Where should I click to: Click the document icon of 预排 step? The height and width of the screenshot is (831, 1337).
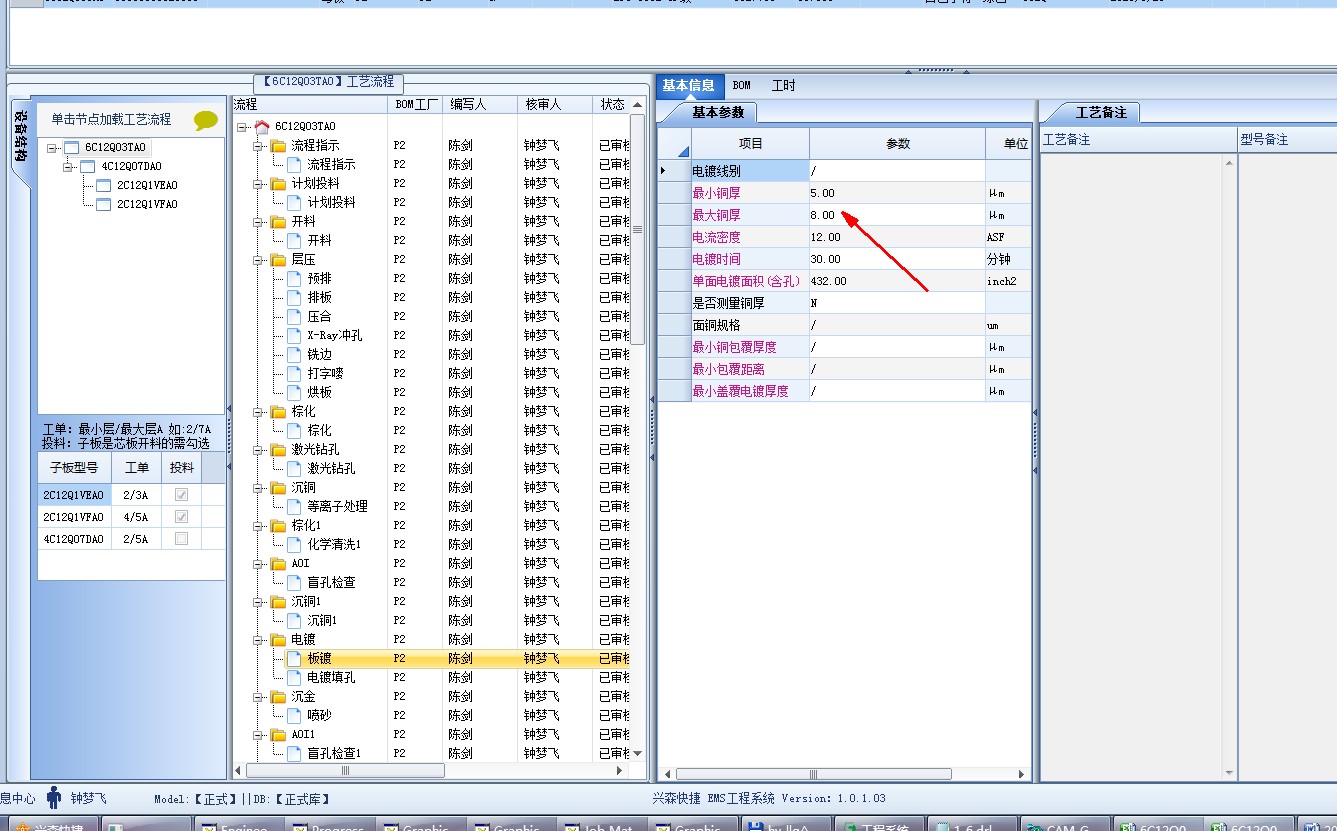pyautogui.click(x=294, y=278)
